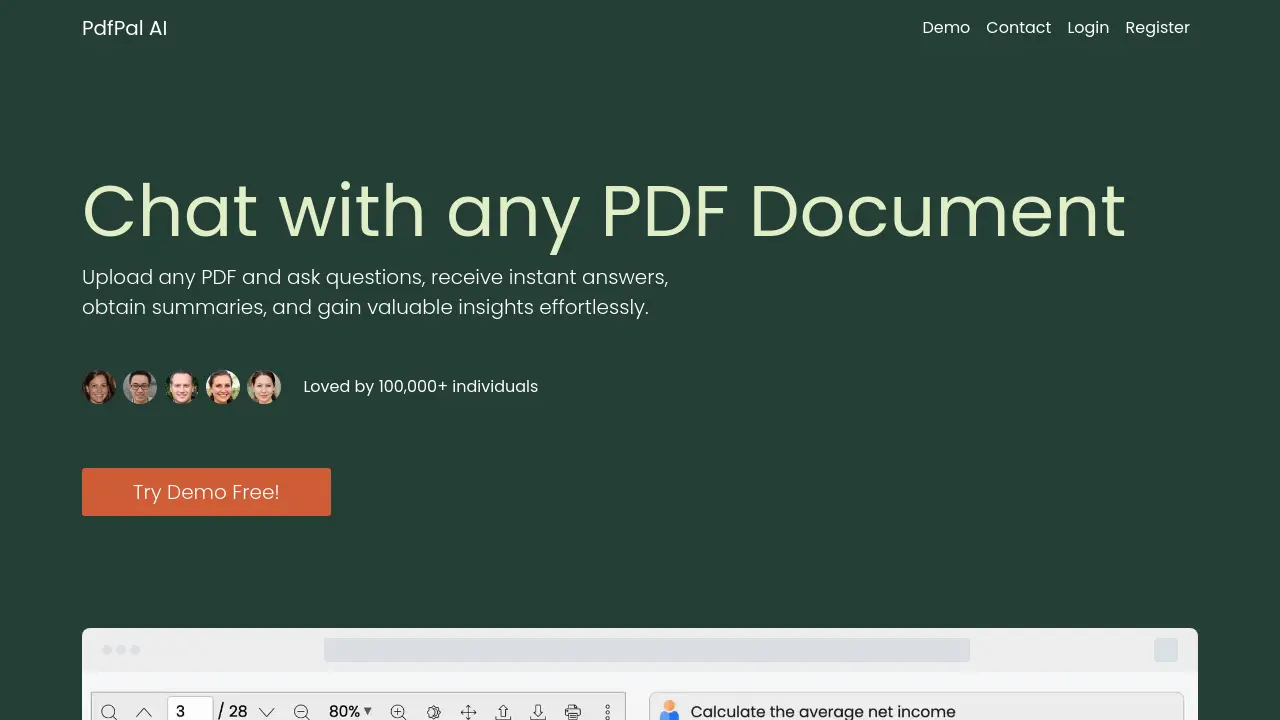Image resolution: width=1280 pixels, height=720 pixels.
Task: Expand the 80% zoom level dropdown
Action: click(x=350, y=711)
